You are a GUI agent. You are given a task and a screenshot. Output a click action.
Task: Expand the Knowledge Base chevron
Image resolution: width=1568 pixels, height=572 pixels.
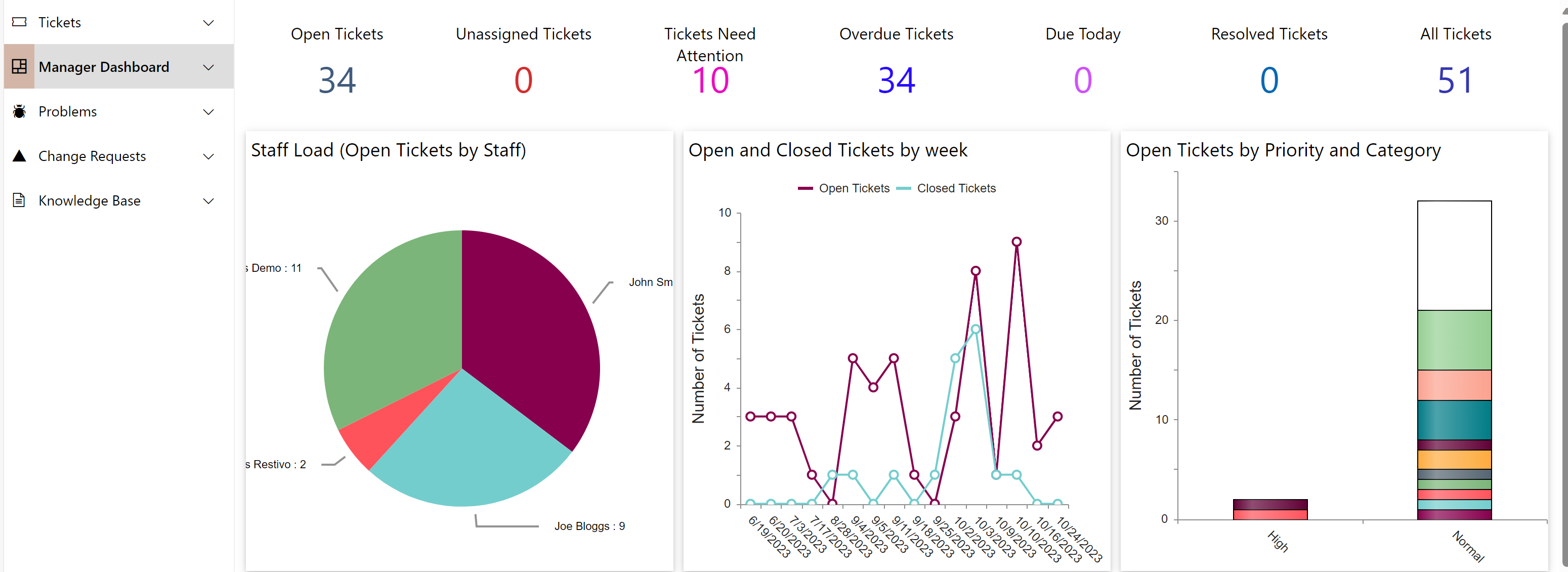tap(208, 200)
